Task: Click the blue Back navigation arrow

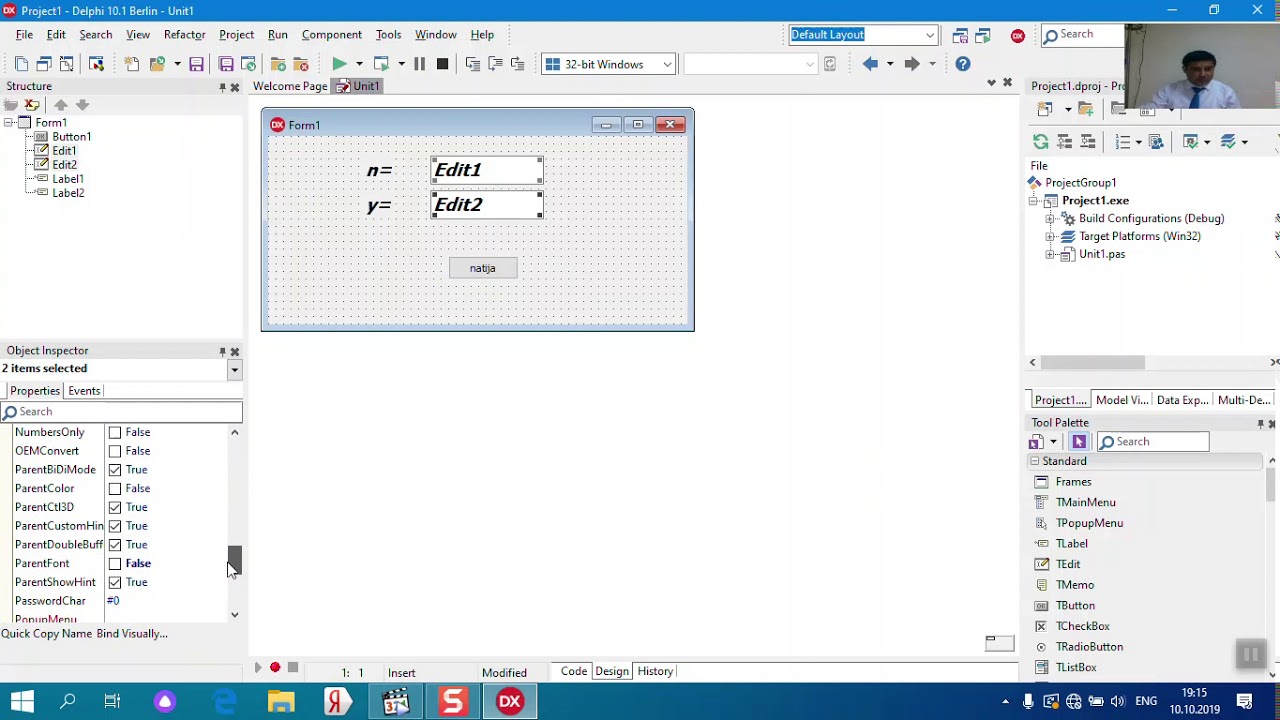Action: pyautogui.click(x=870, y=64)
